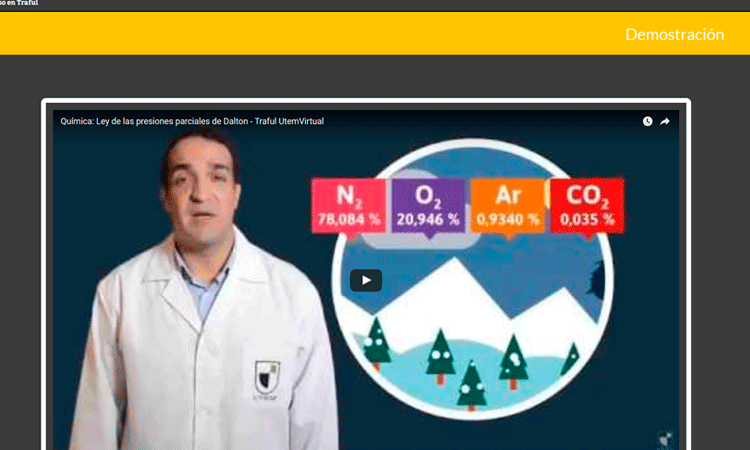Viewport: 750px width, 450px height.
Task: Click the bottom-center pine tree with snow
Action: coord(472,385)
